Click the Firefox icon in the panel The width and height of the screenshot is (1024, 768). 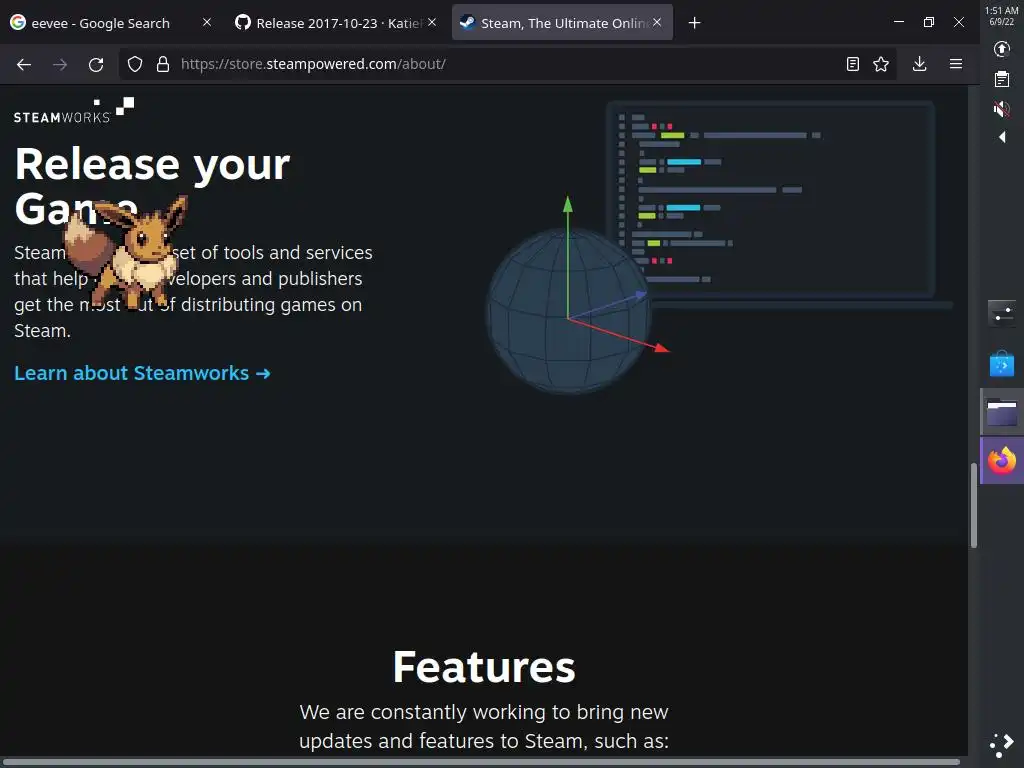click(1002, 461)
